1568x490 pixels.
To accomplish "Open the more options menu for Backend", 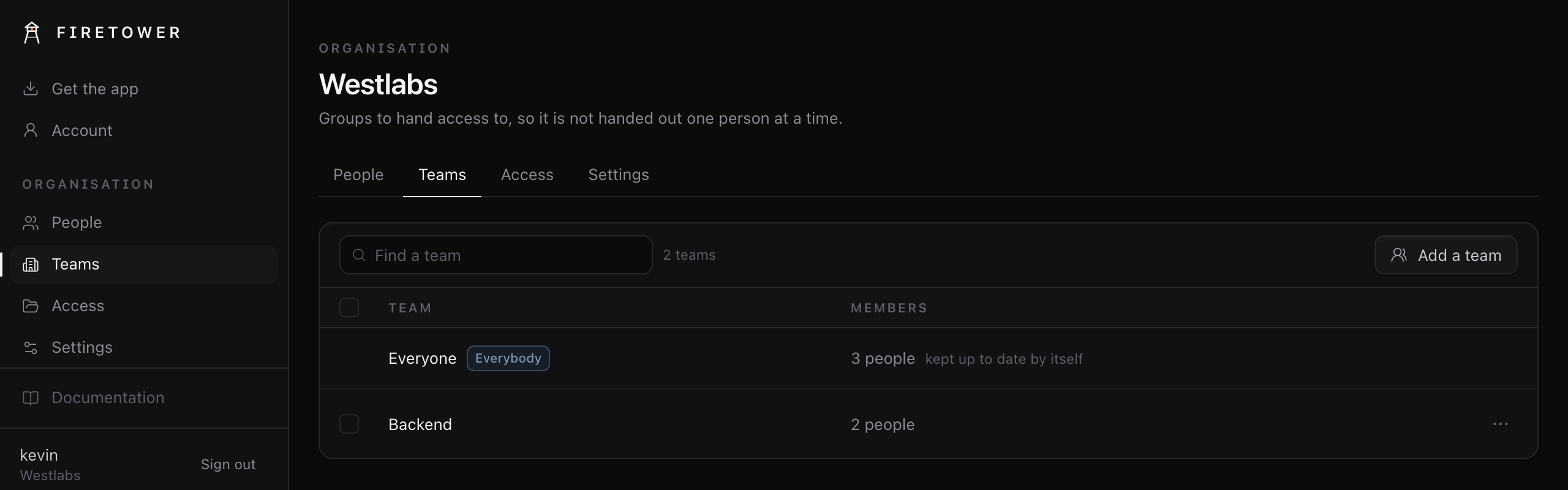I will 1501,424.
